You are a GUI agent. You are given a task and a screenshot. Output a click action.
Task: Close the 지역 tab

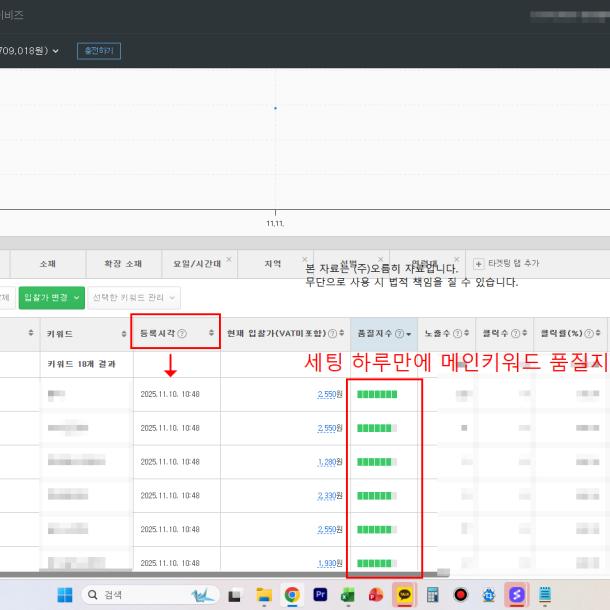click(302, 259)
